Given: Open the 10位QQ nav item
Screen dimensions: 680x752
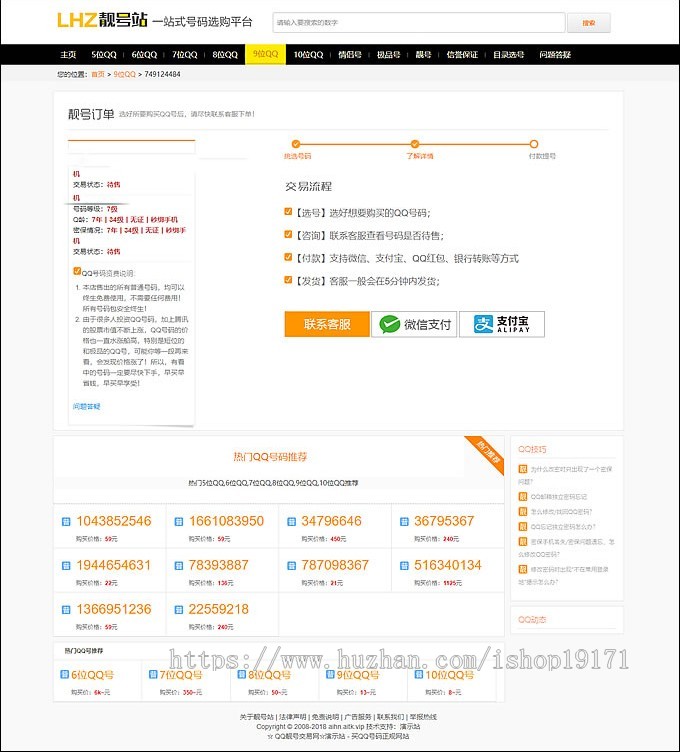Looking at the screenshot, I should (308, 55).
